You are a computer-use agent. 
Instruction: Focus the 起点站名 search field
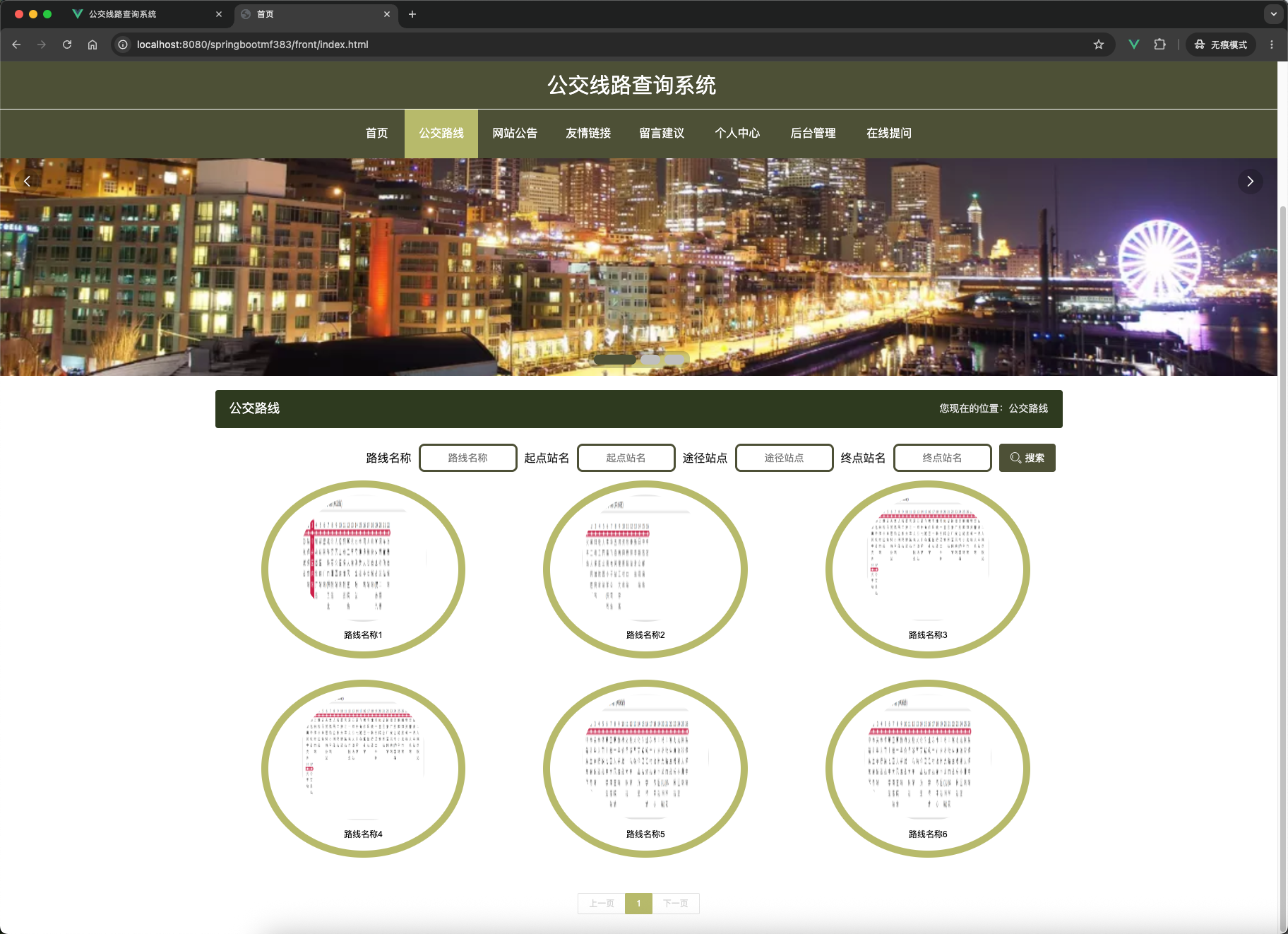pos(626,458)
